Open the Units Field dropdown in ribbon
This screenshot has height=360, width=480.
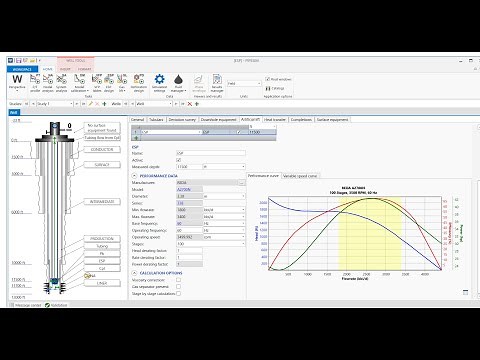click(244, 84)
